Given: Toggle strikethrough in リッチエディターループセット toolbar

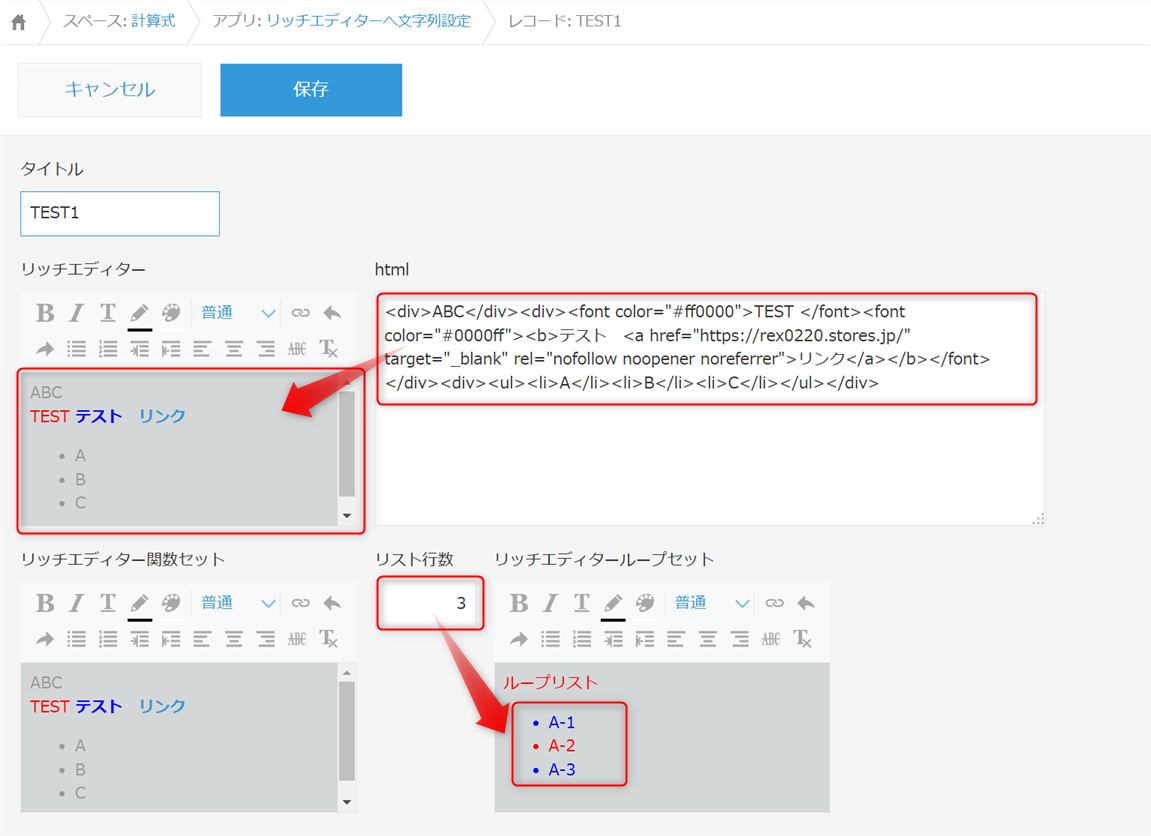Looking at the screenshot, I should [x=771, y=639].
